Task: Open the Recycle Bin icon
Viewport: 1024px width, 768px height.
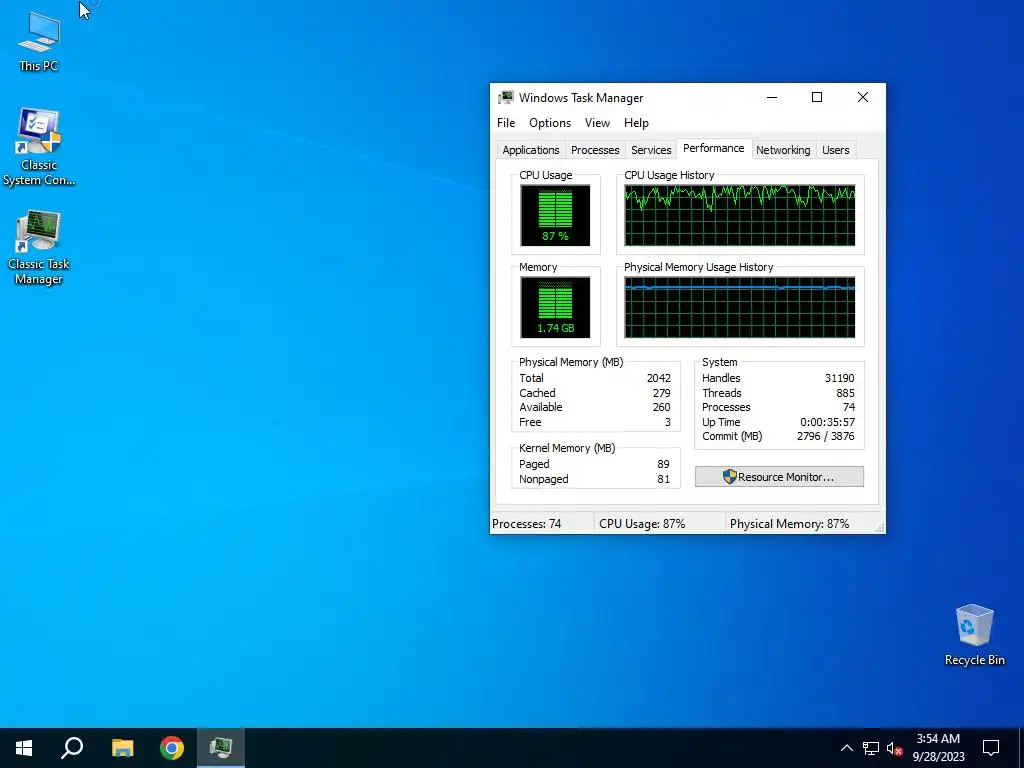Action: (x=974, y=635)
